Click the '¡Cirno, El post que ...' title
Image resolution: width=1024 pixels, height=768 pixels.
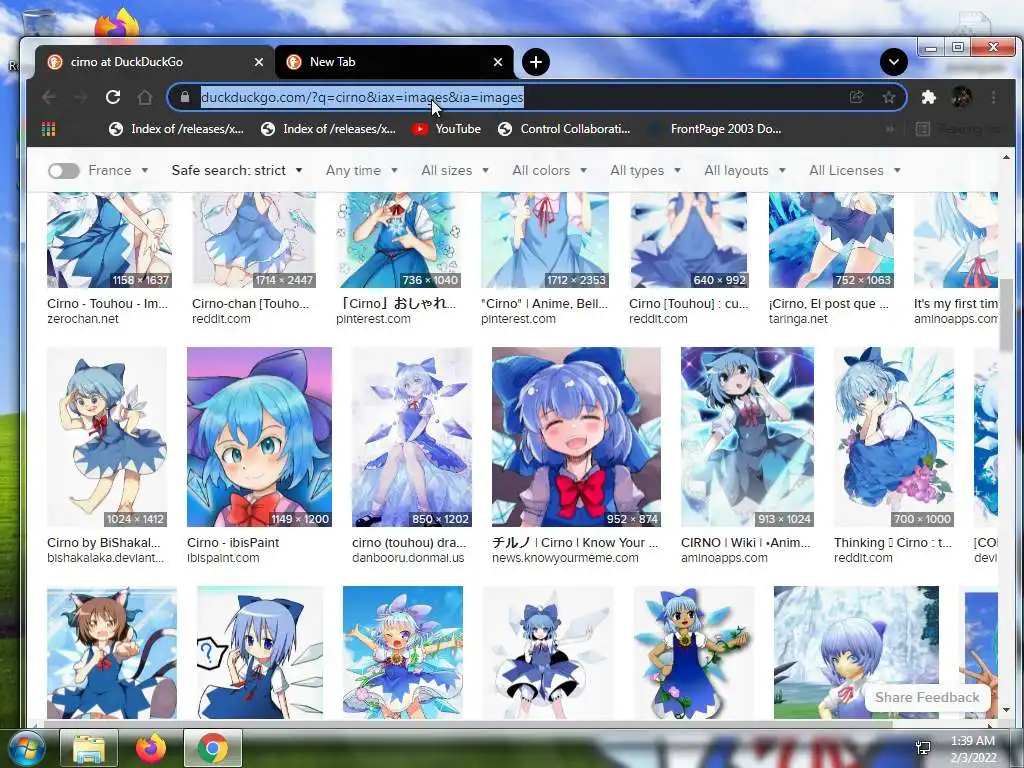[829, 304]
